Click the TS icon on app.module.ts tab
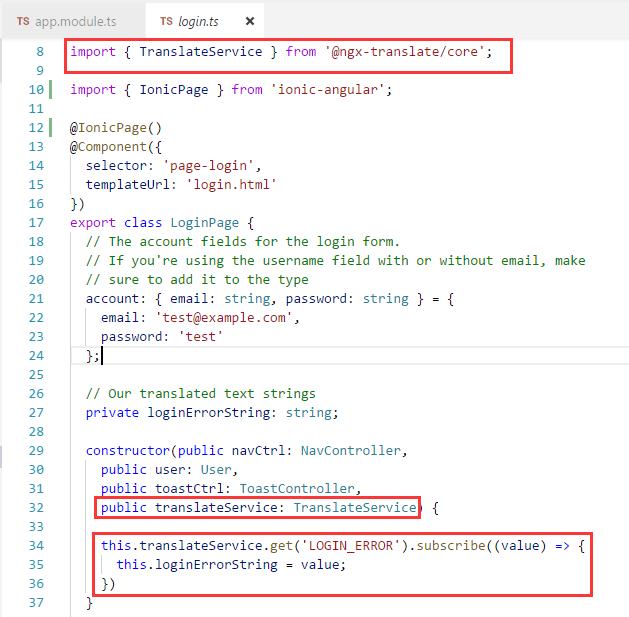The image size is (629, 617). [x=23, y=21]
